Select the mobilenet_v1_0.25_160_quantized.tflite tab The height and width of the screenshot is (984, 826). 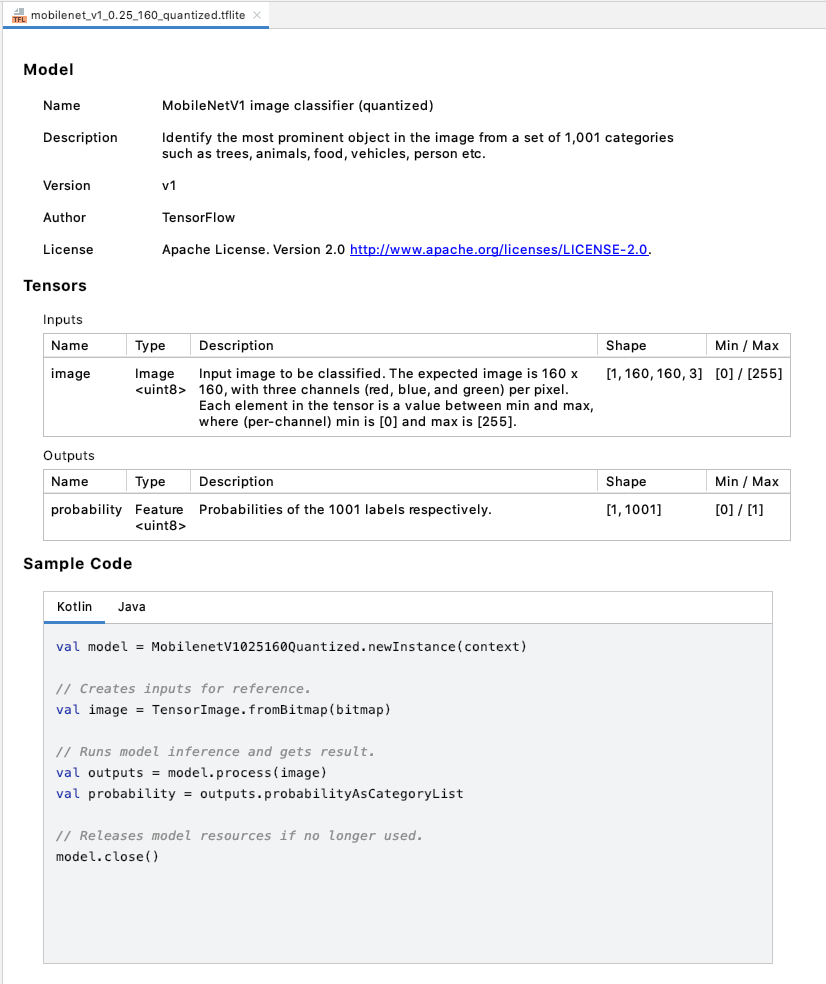(138, 16)
